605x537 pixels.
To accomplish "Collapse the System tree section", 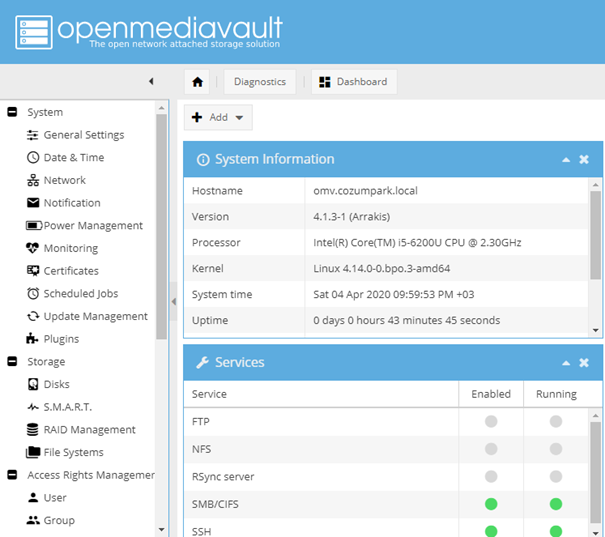I will coord(12,112).
